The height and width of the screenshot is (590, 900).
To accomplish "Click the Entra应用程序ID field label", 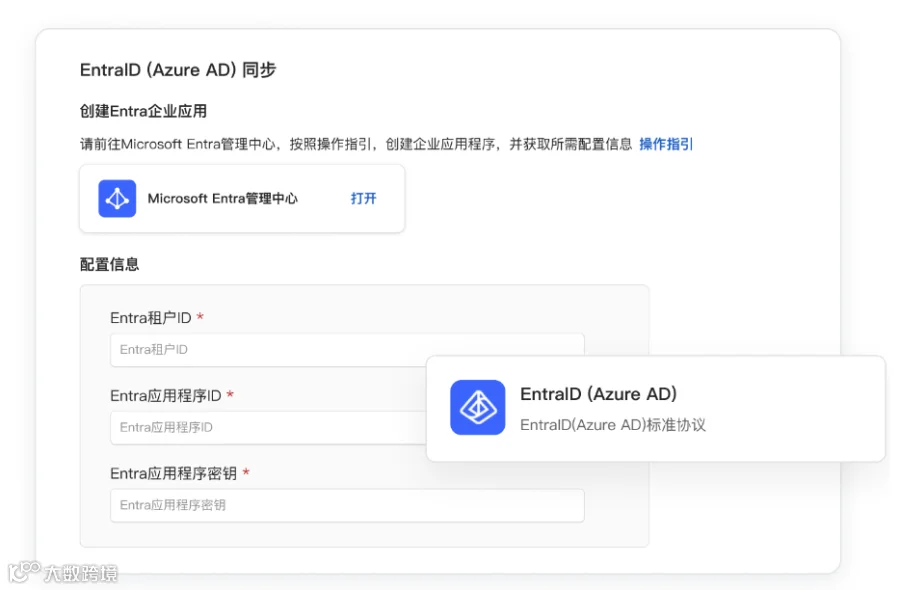I will click(x=165, y=396).
